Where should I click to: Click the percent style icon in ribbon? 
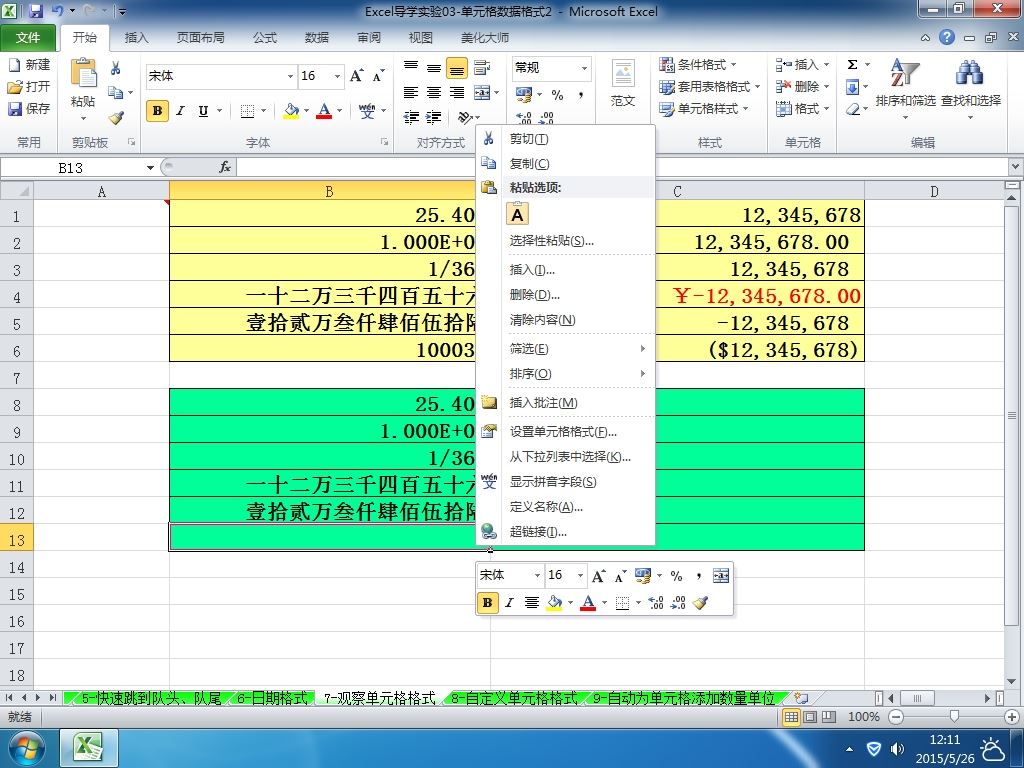[x=557, y=95]
